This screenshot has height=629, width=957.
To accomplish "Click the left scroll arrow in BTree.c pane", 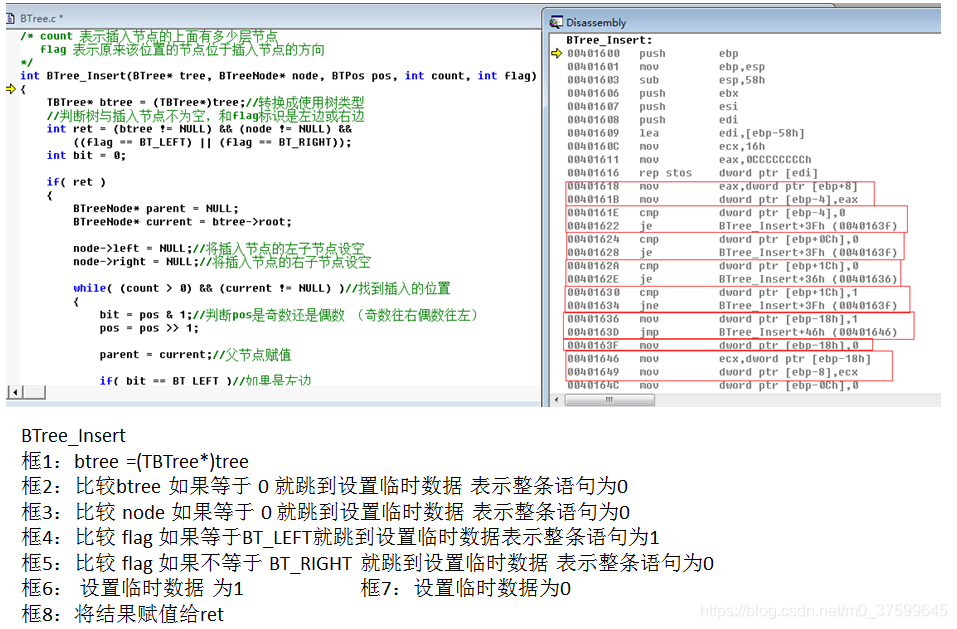I will 15,392.
